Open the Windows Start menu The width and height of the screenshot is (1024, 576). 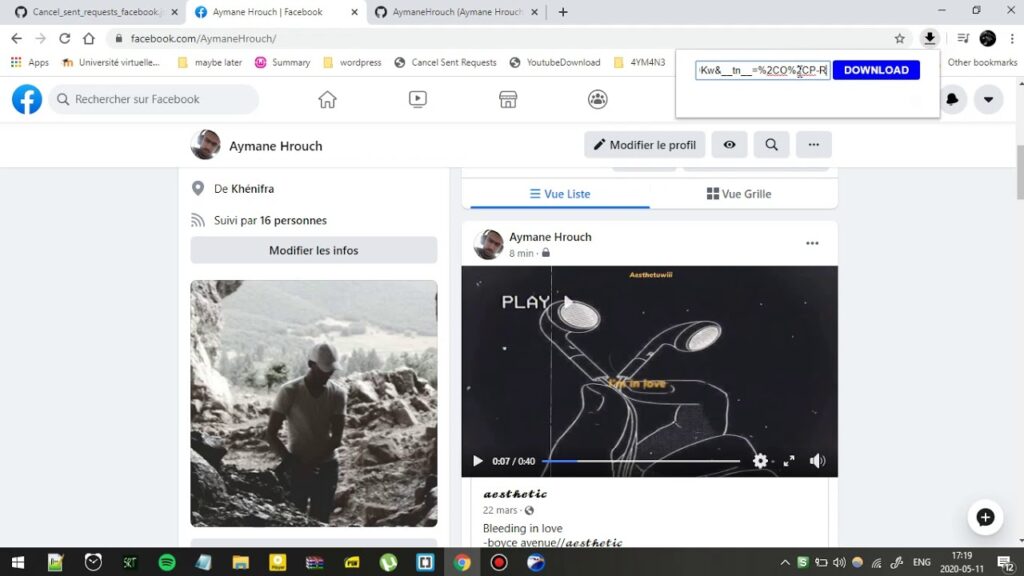click(x=18, y=562)
